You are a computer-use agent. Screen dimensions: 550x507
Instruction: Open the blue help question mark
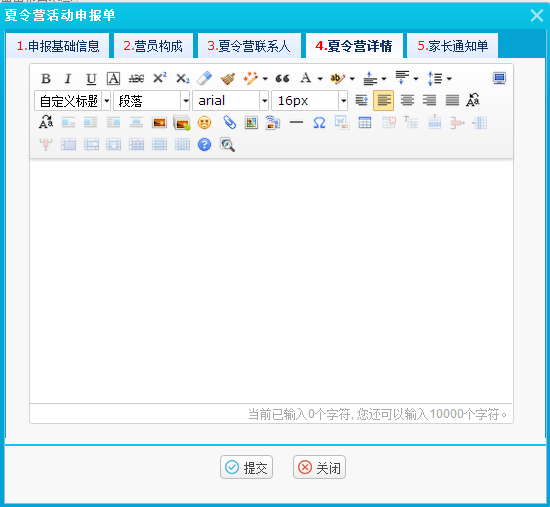pos(204,145)
